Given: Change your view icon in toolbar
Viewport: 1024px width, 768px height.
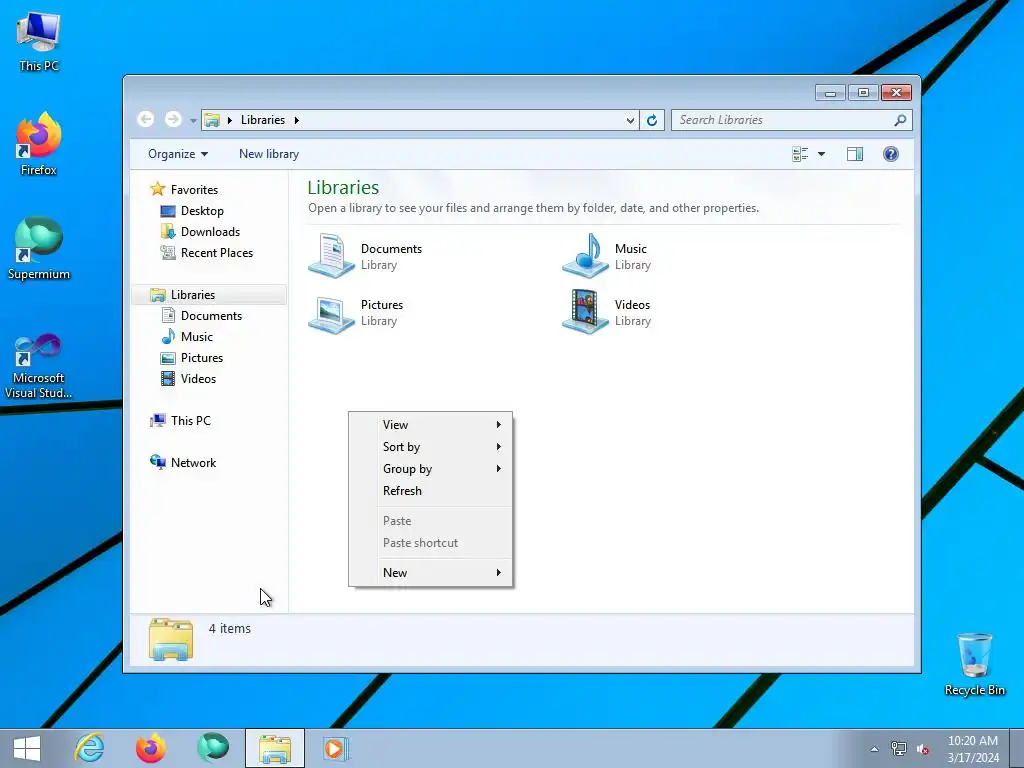Looking at the screenshot, I should (x=800, y=154).
